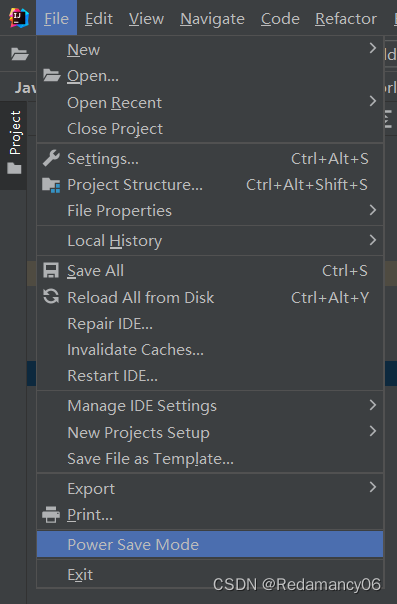The height and width of the screenshot is (604, 397).
Task: Expand the Open Recent submenu
Action: click(x=210, y=102)
